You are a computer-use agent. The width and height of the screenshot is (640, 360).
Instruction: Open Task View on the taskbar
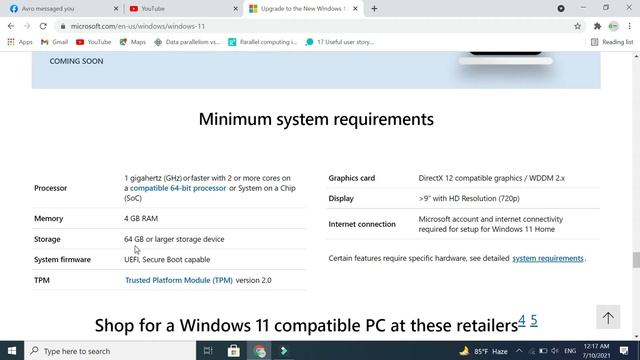coord(208,351)
